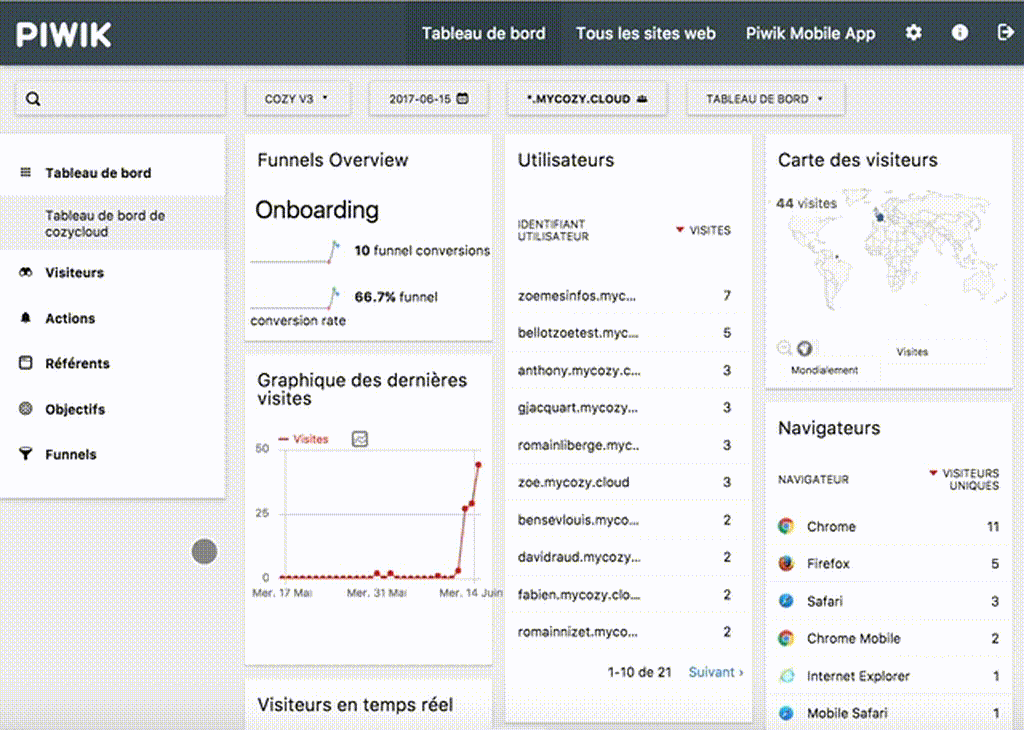1024x730 pixels.
Task: Open Tableau de bord top menu
Action: (483, 33)
